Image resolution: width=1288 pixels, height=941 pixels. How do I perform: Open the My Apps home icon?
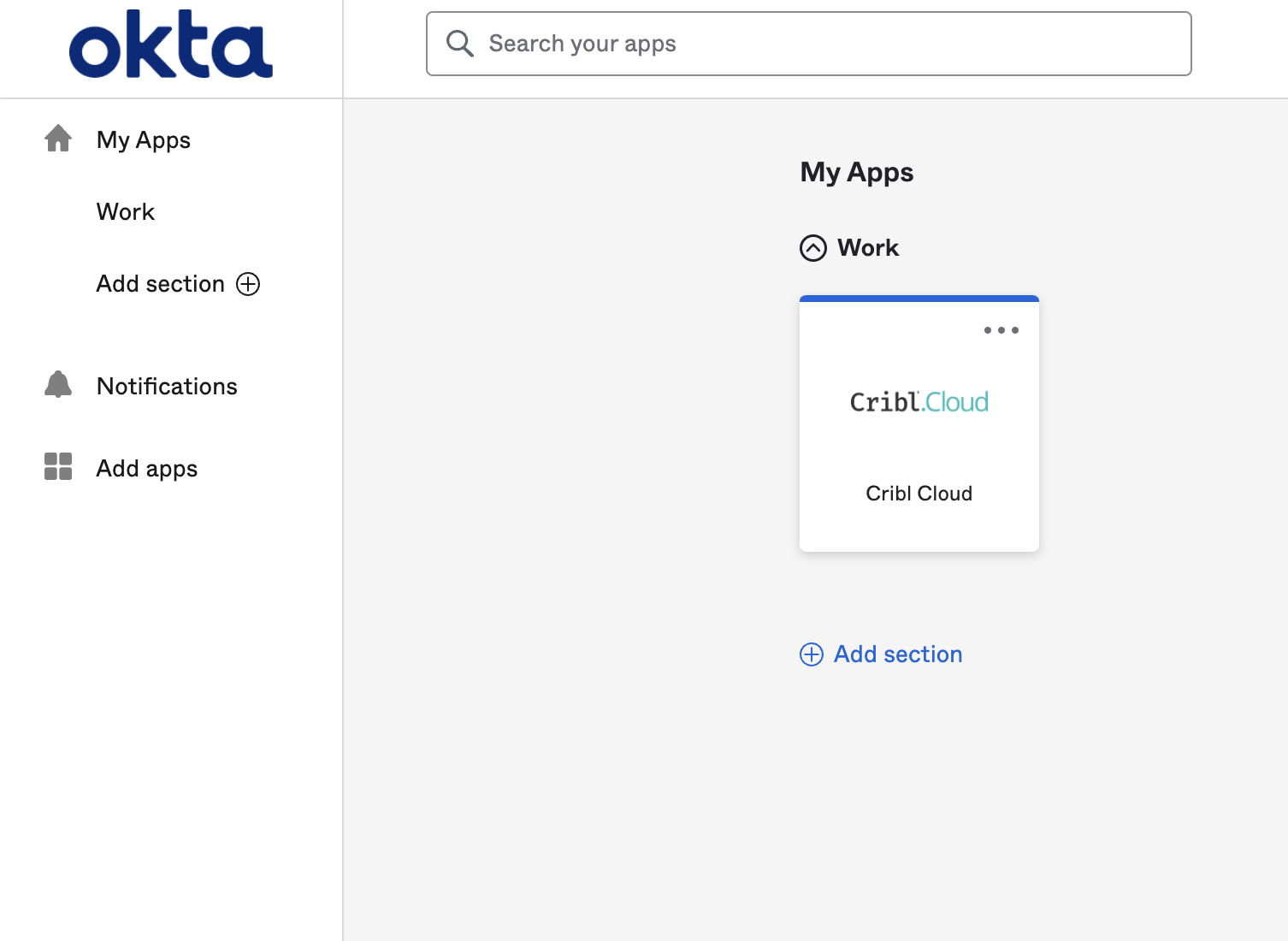click(x=57, y=138)
